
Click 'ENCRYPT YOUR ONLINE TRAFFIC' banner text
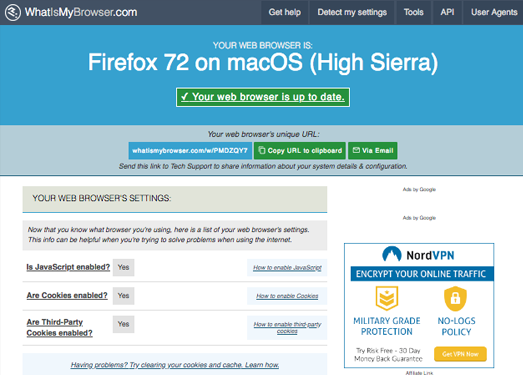pyautogui.click(x=421, y=274)
